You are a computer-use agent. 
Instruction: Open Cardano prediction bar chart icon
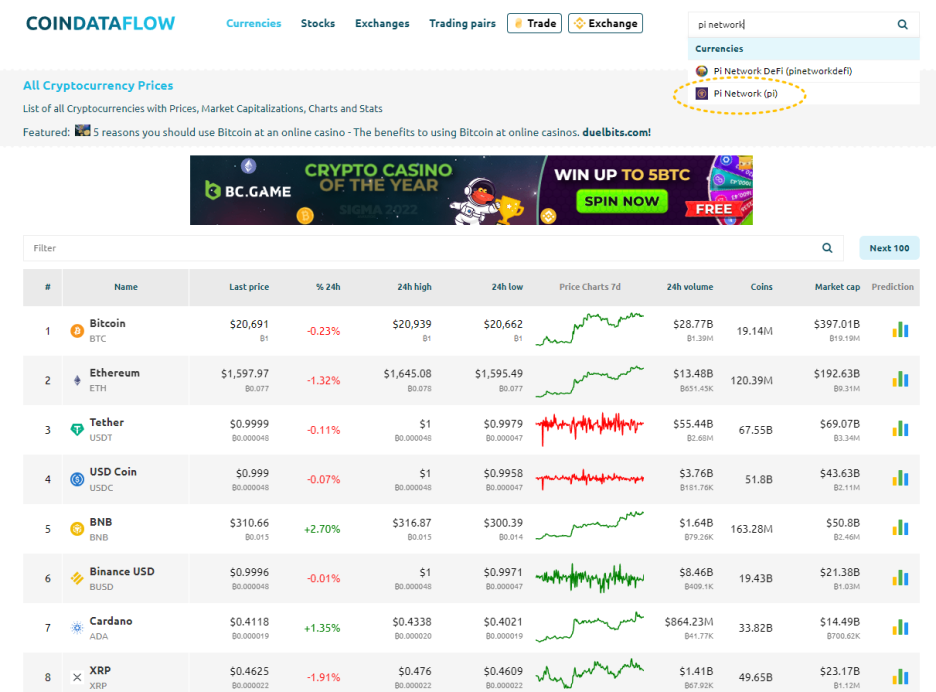900,627
